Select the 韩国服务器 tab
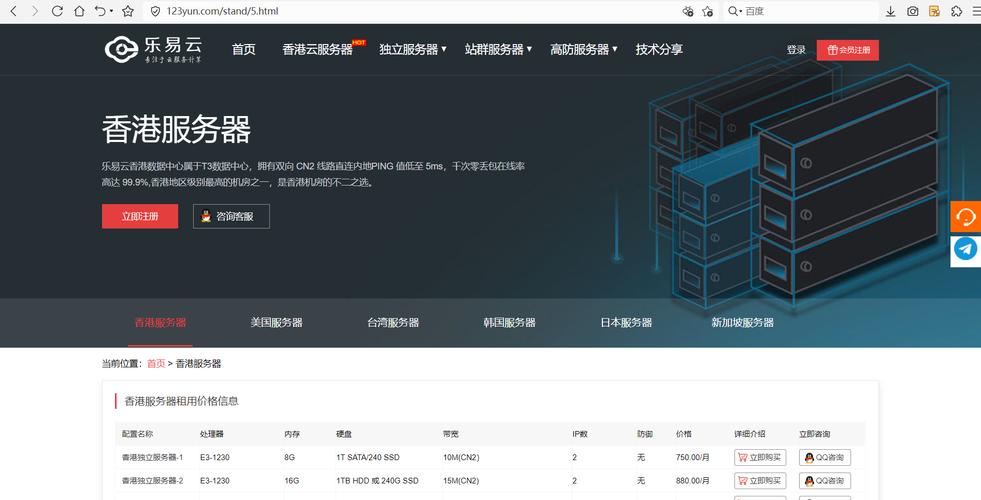The image size is (981, 500). tap(509, 323)
